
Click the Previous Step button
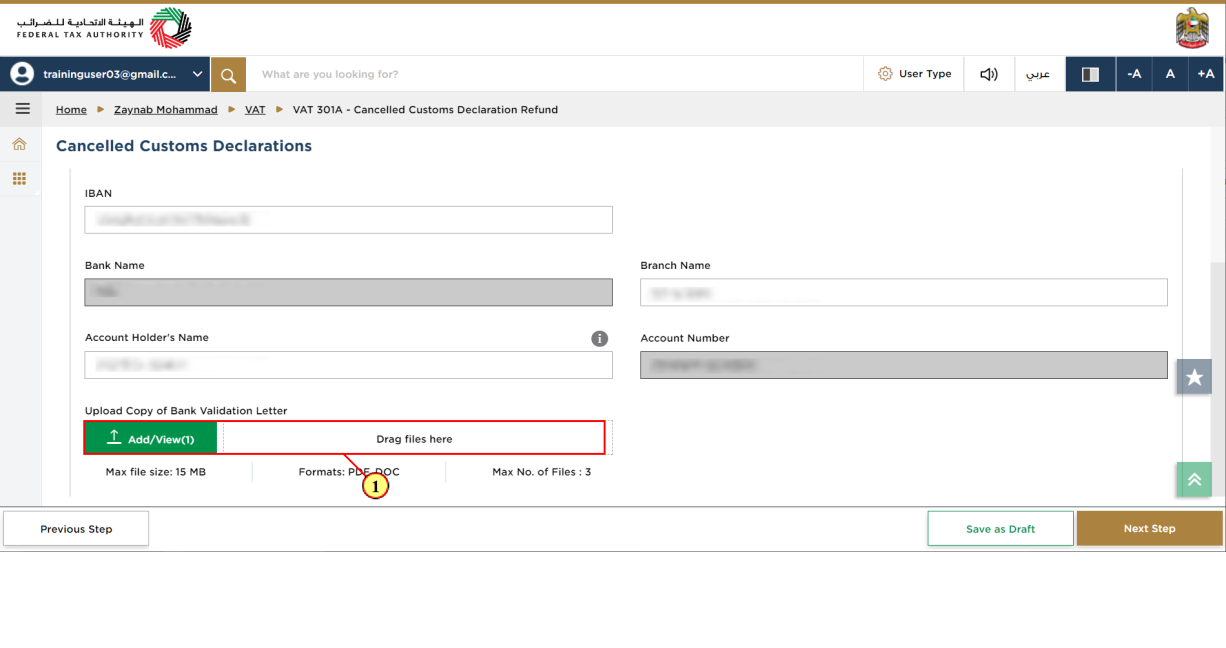coord(76,529)
